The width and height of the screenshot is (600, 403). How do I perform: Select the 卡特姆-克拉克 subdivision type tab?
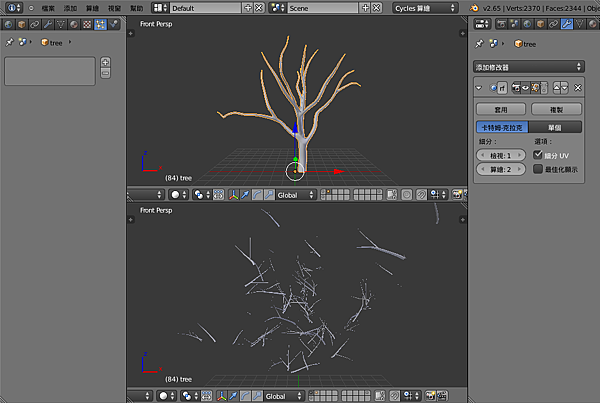(502, 127)
